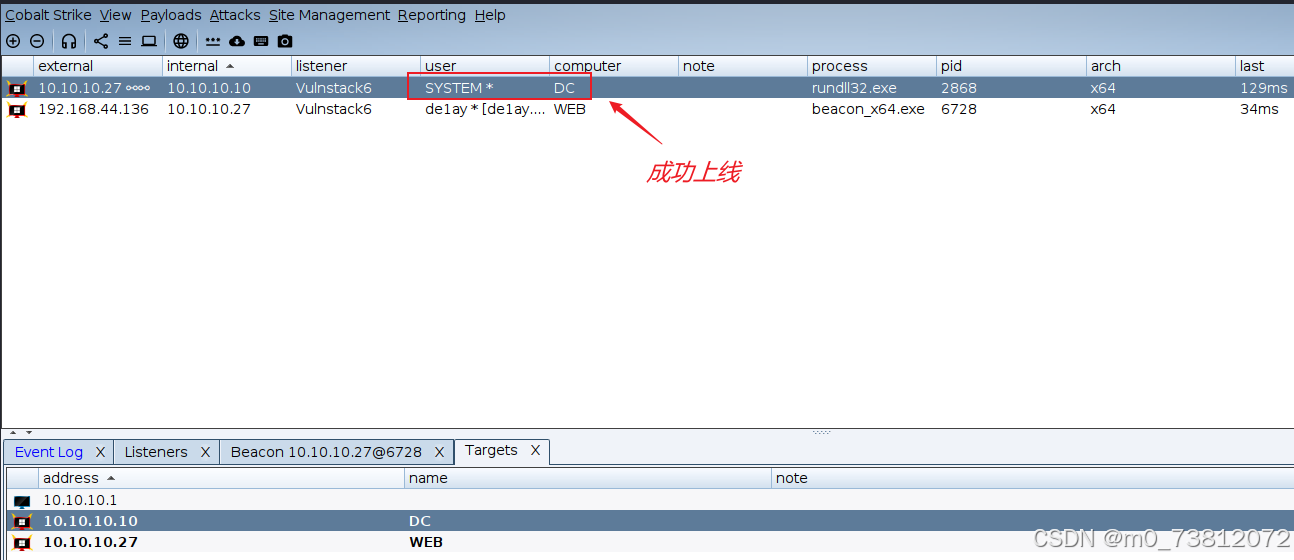Switch to the Target Table laptop icon
This screenshot has height=560, width=1294.
pos(149,41)
